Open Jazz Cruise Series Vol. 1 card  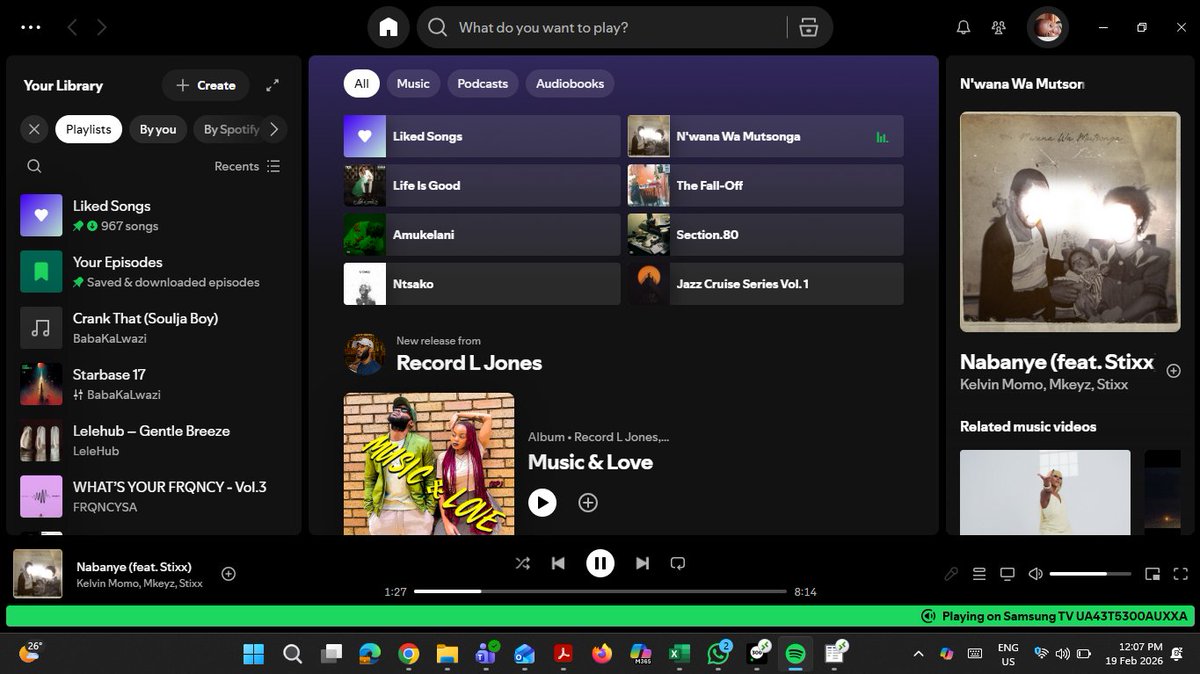(x=765, y=284)
